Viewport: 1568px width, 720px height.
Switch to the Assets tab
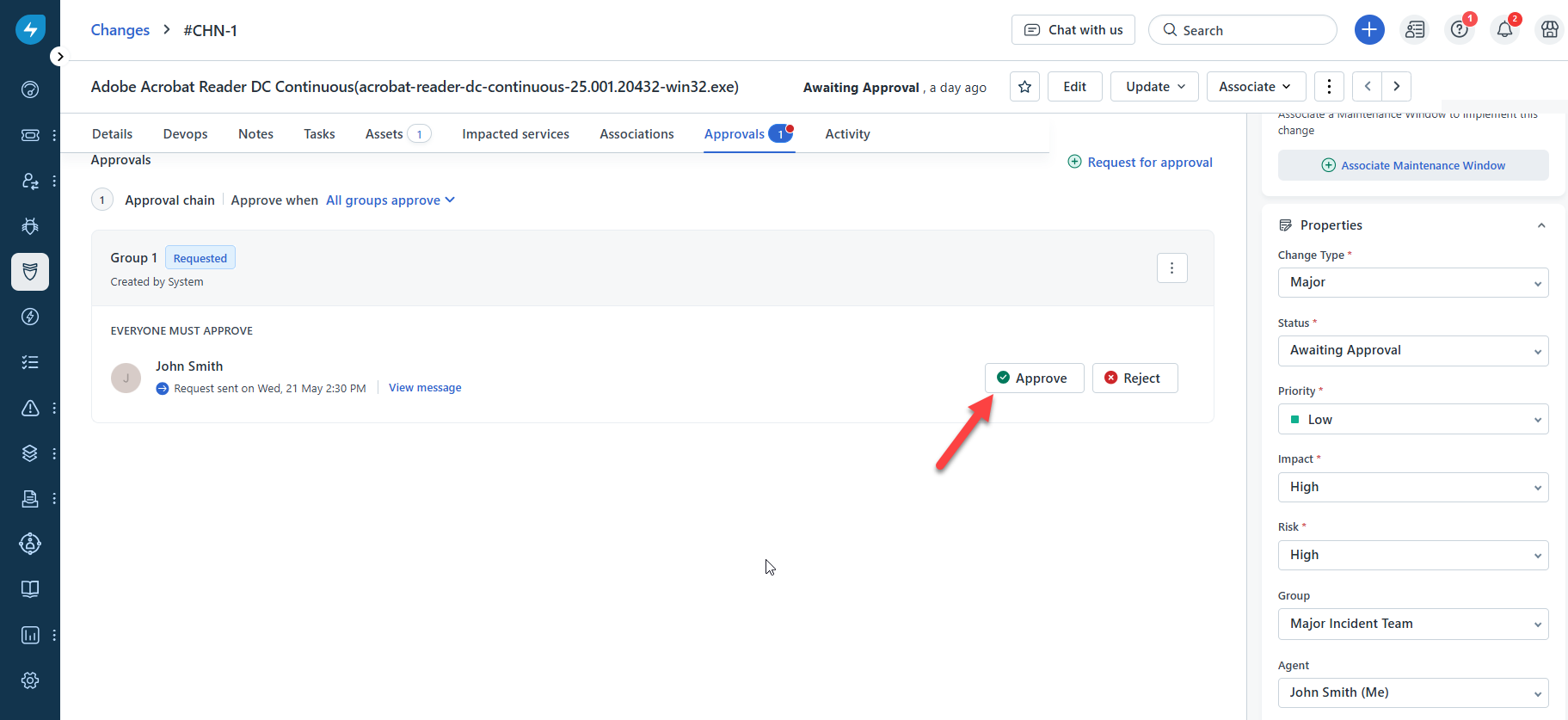tap(397, 134)
